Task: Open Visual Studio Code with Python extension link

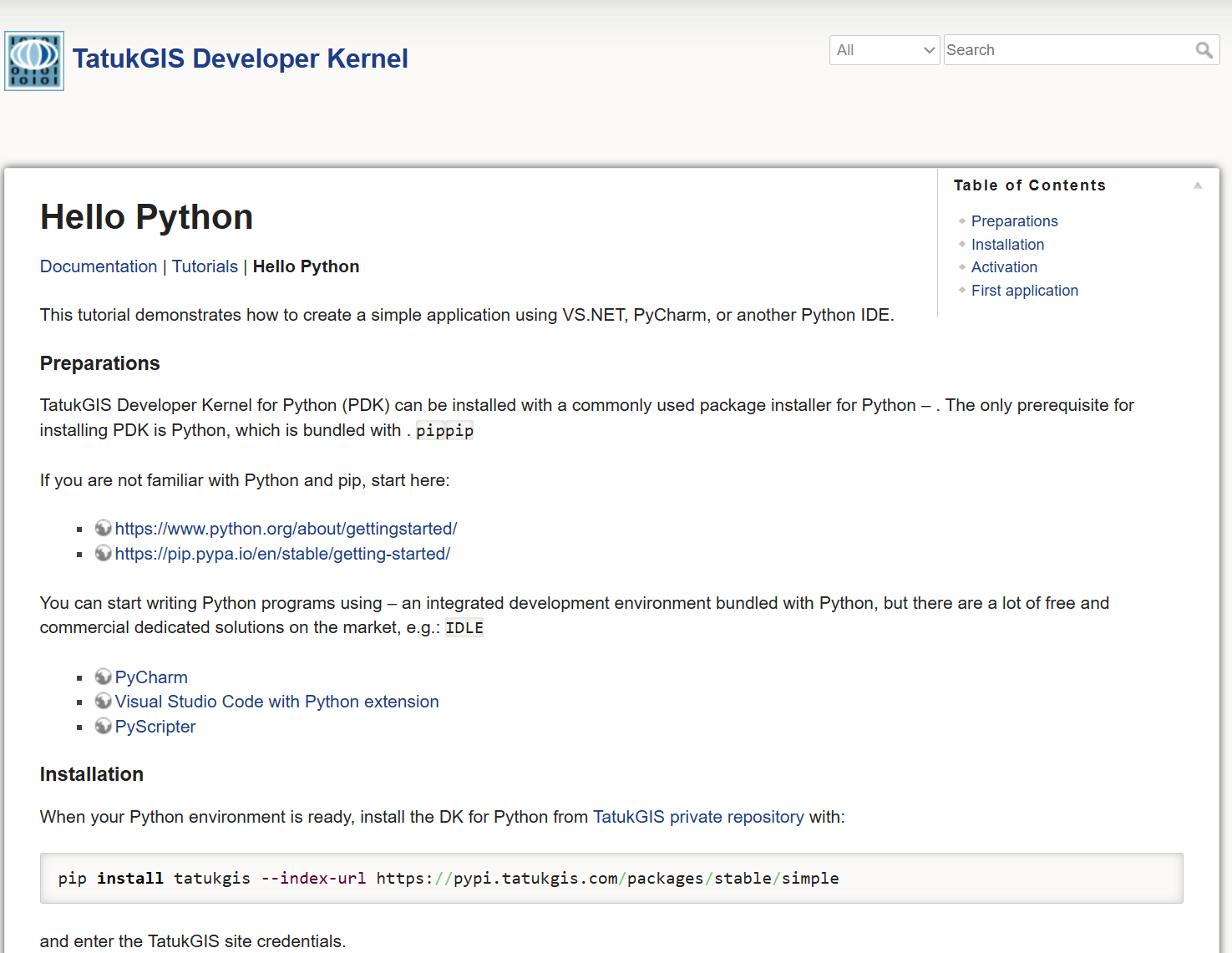Action: pos(276,702)
